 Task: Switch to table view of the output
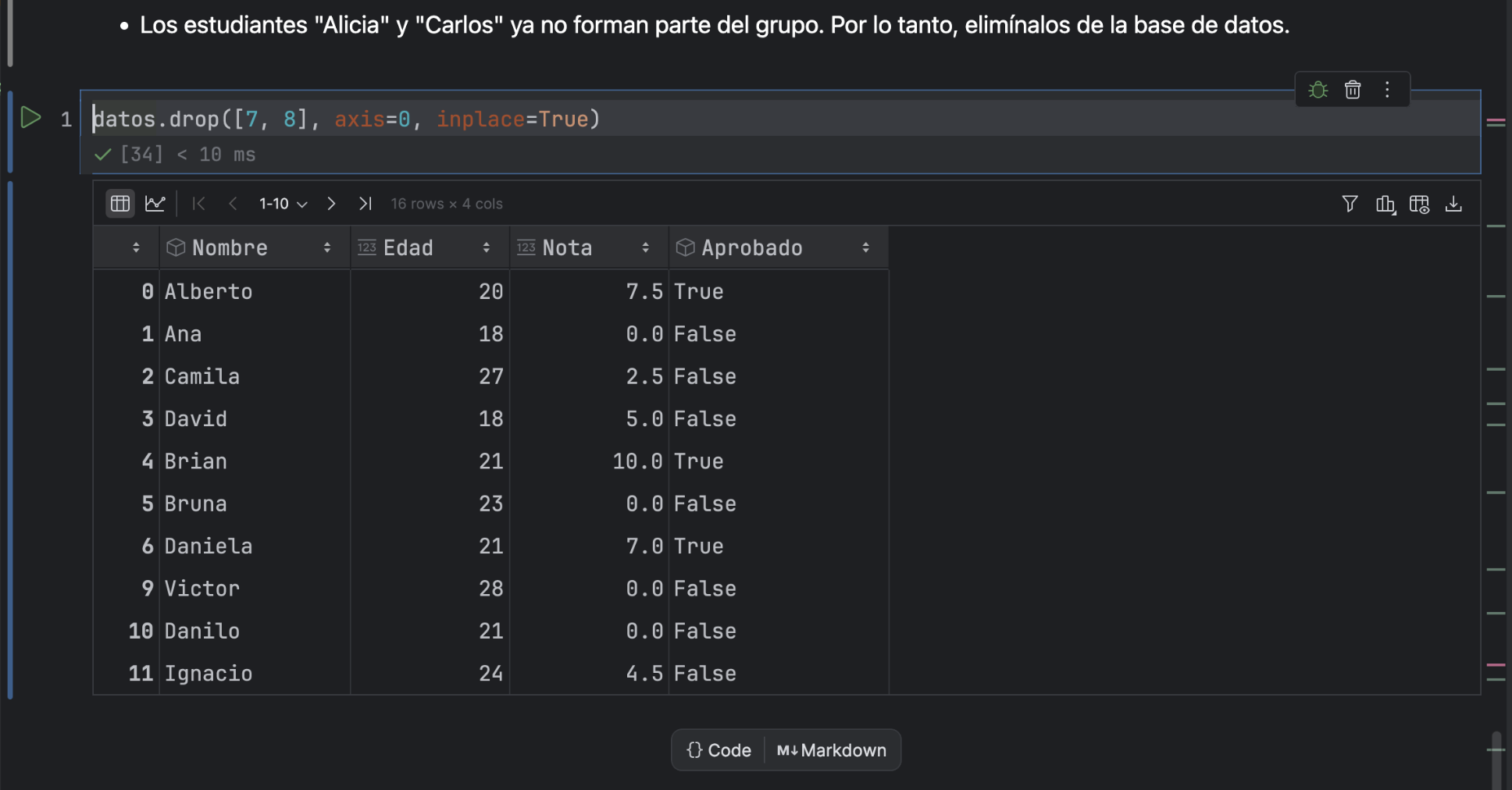click(x=120, y=204)
